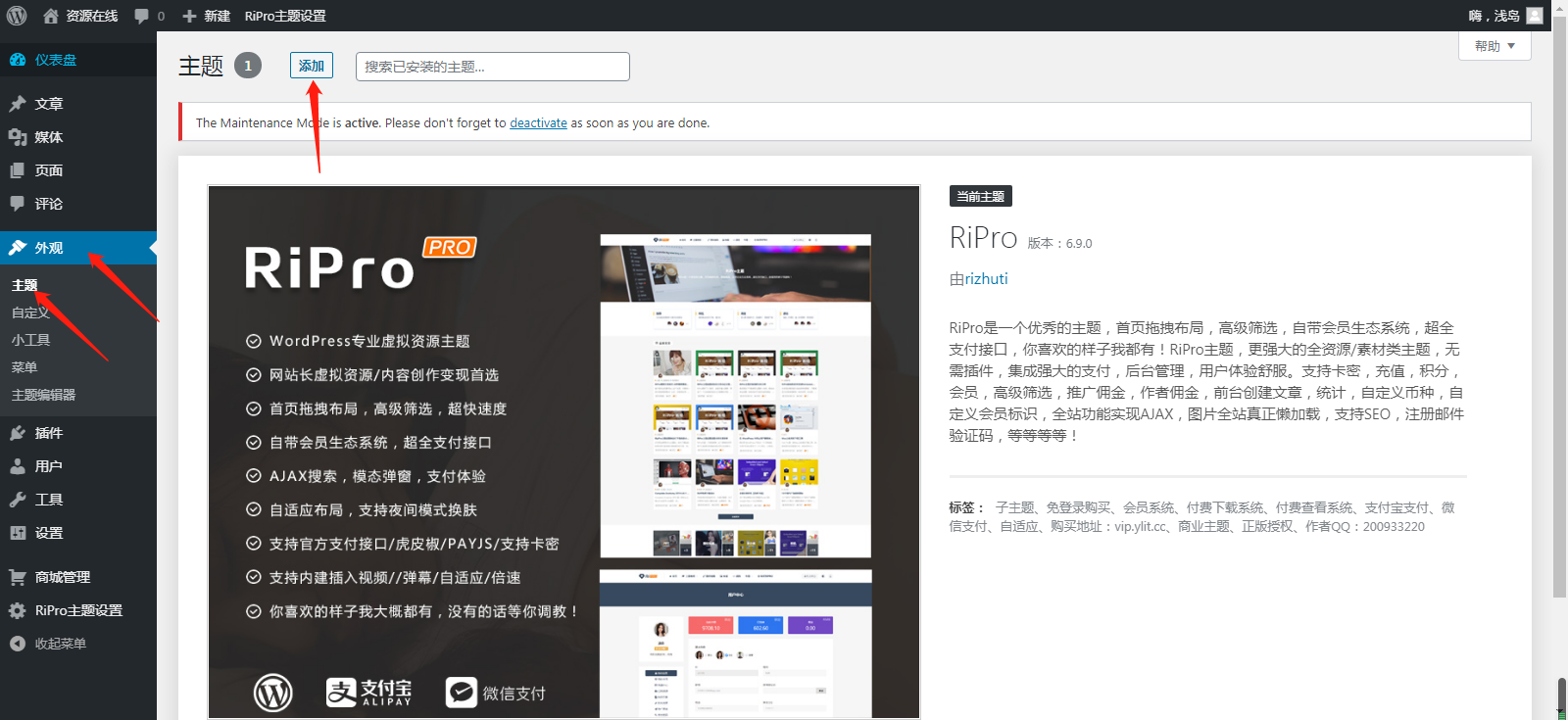Click the 插件 plug icon
This screenshot has height=720, width=1568.
[18, 433]
